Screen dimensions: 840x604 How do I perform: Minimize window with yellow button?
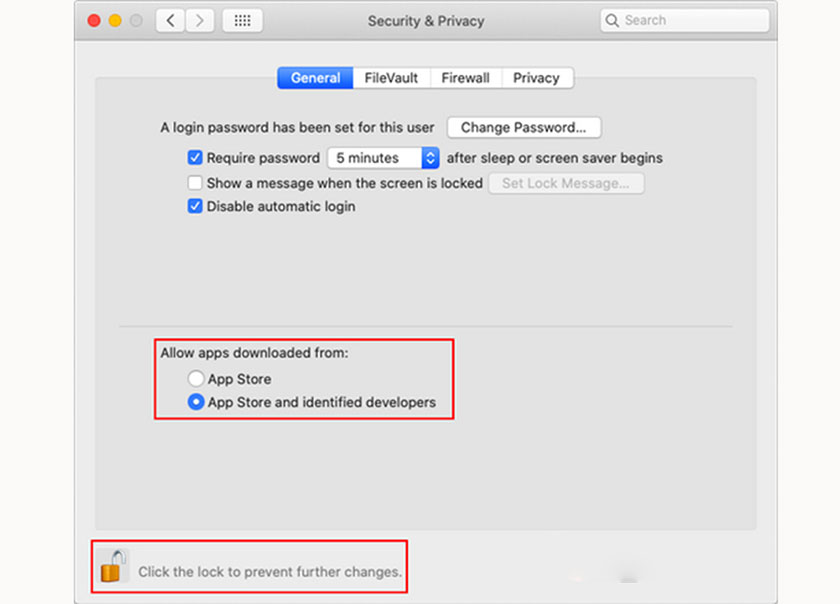tap(115, 20)
